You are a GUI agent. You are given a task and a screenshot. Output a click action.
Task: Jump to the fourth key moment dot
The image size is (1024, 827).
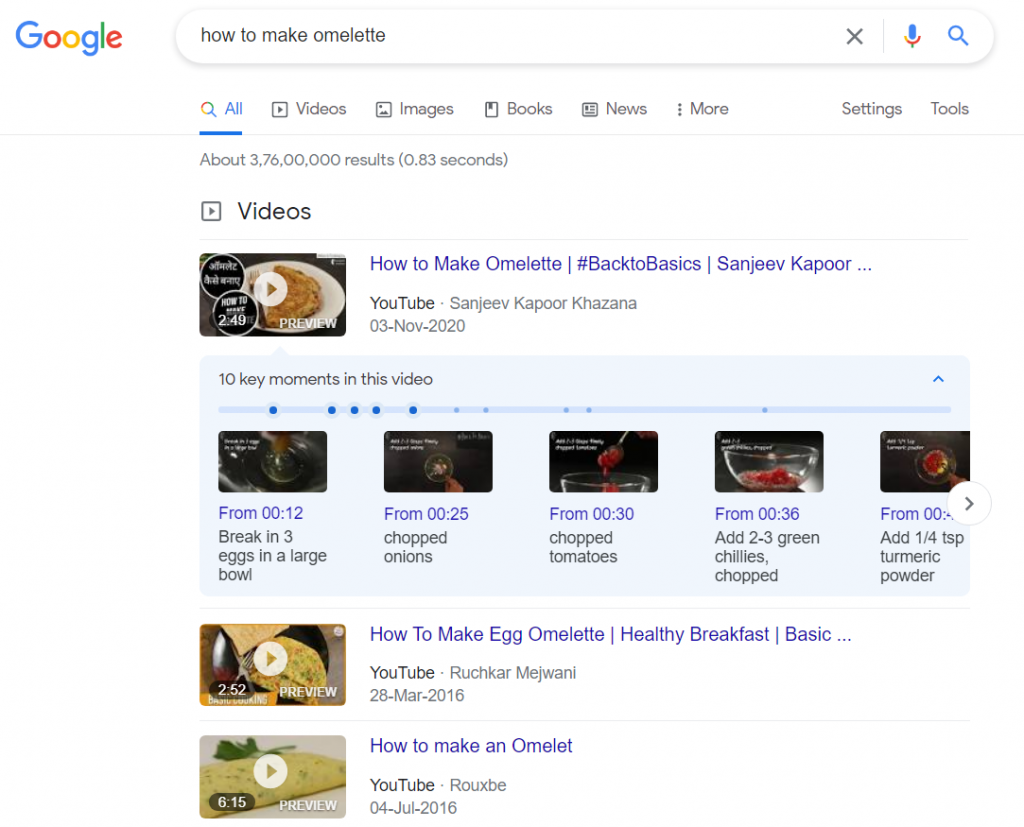point(376,410)
